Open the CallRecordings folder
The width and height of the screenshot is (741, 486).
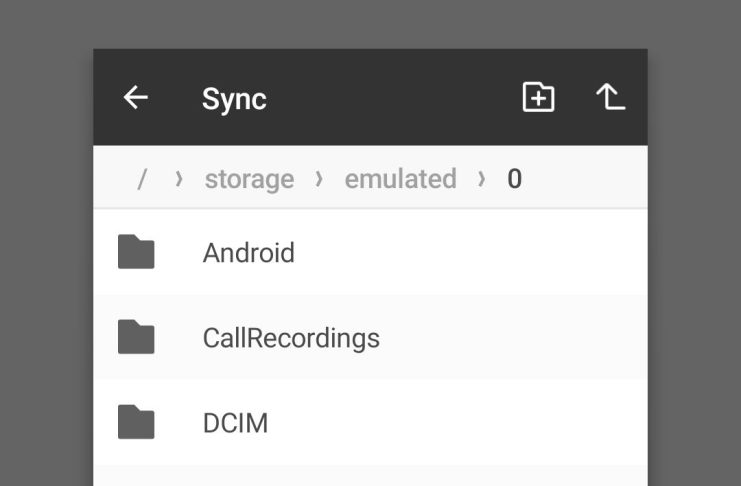pos(370,337)
